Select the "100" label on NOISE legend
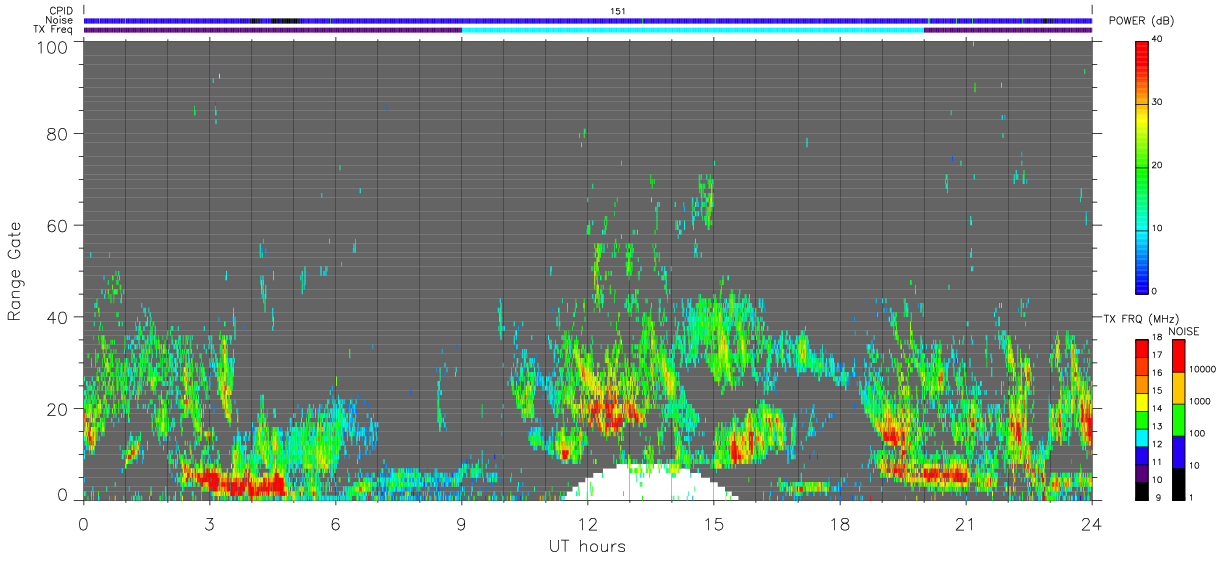 coord(1198,434)
